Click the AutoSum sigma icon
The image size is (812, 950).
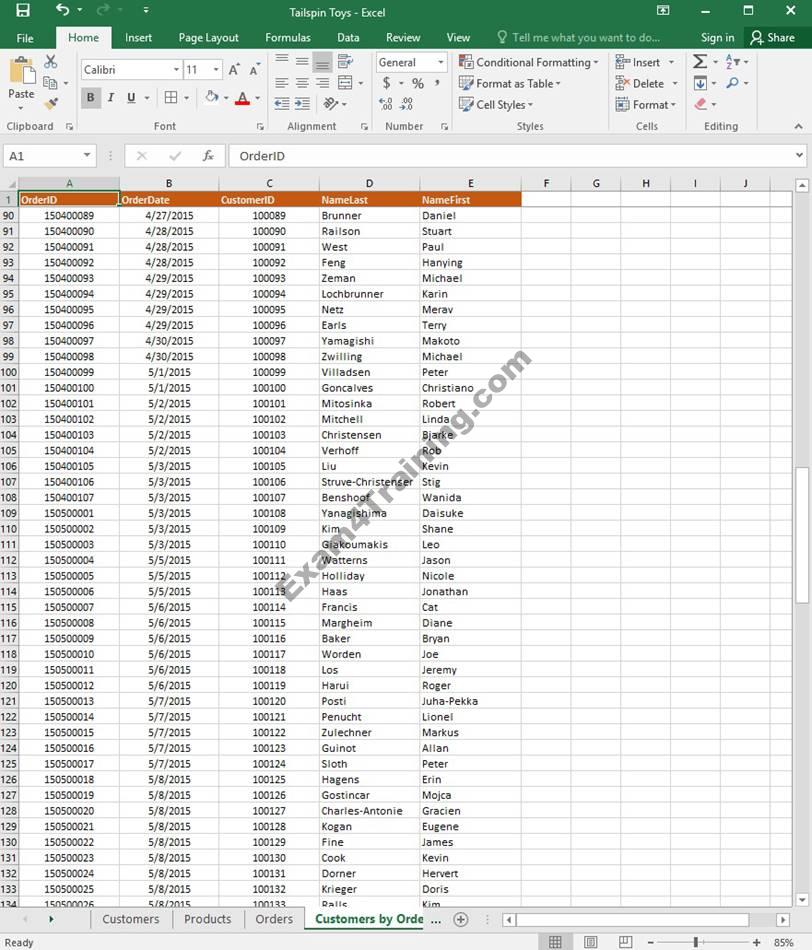click(700, 62)
